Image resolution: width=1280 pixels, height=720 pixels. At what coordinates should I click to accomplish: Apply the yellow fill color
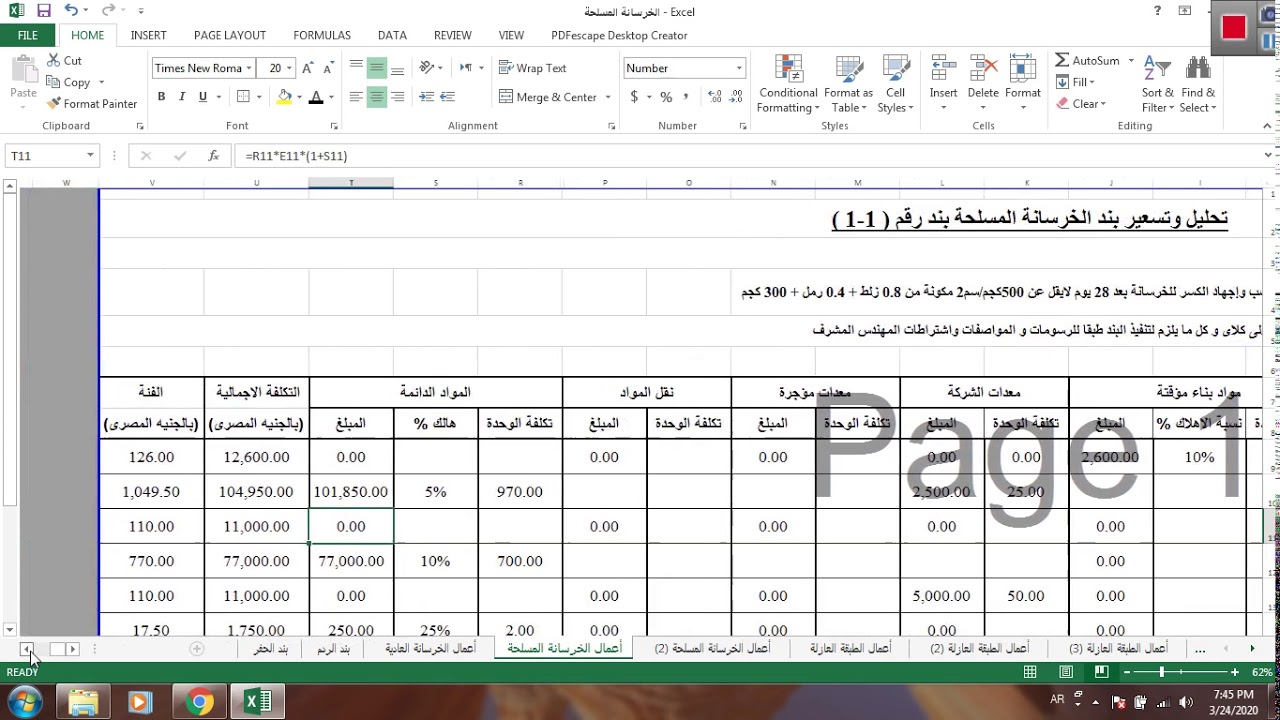pyautogui.click(x=284, y=97)
